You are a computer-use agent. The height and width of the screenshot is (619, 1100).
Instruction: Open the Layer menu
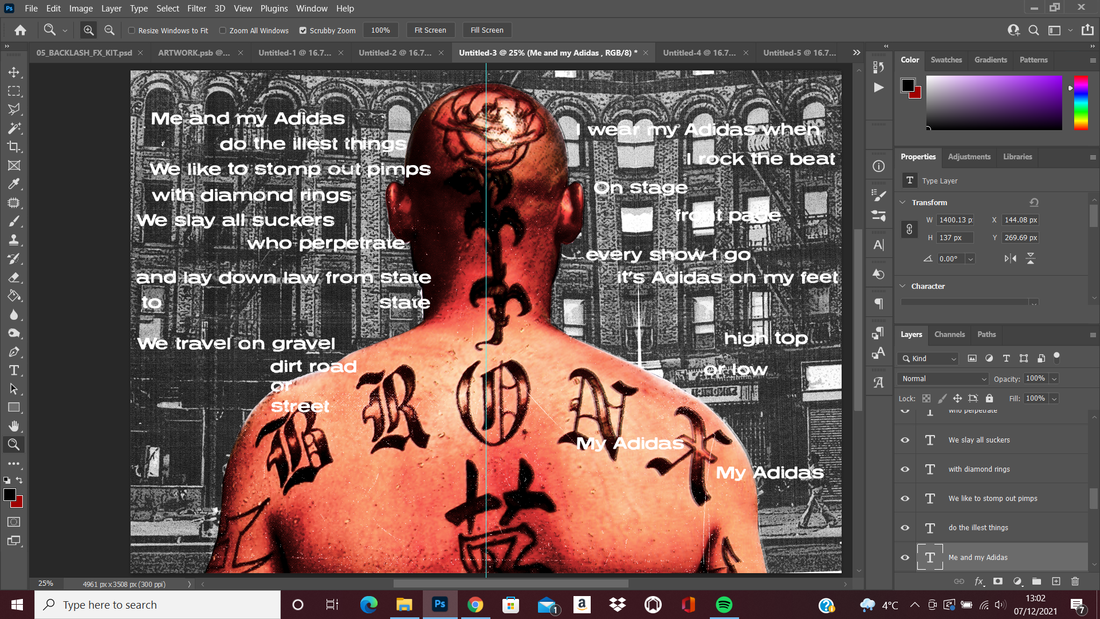[111, 8]
